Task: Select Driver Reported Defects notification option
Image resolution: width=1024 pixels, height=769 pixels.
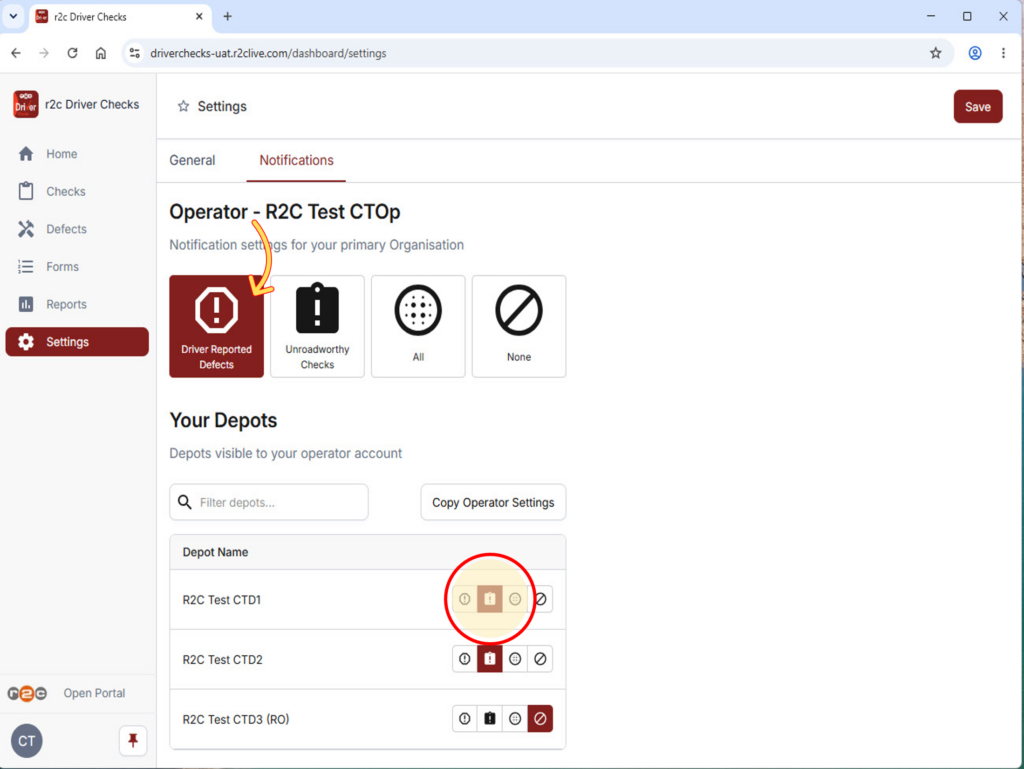Action: pos(216,326)
